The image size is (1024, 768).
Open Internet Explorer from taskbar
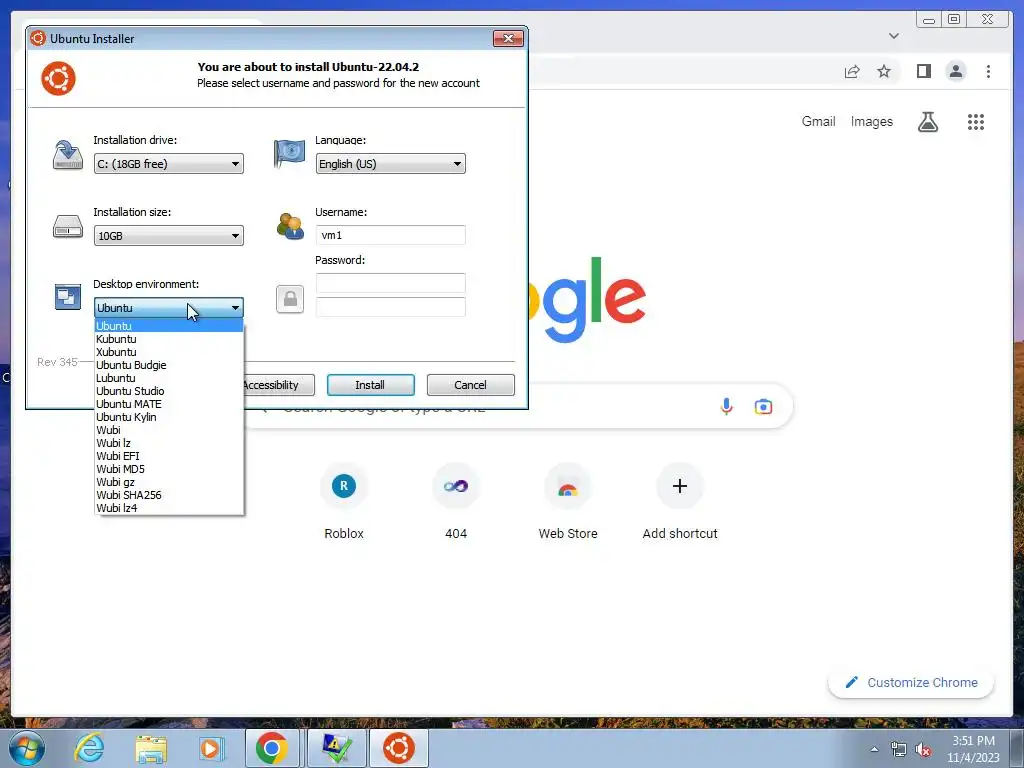coord(89,748)
